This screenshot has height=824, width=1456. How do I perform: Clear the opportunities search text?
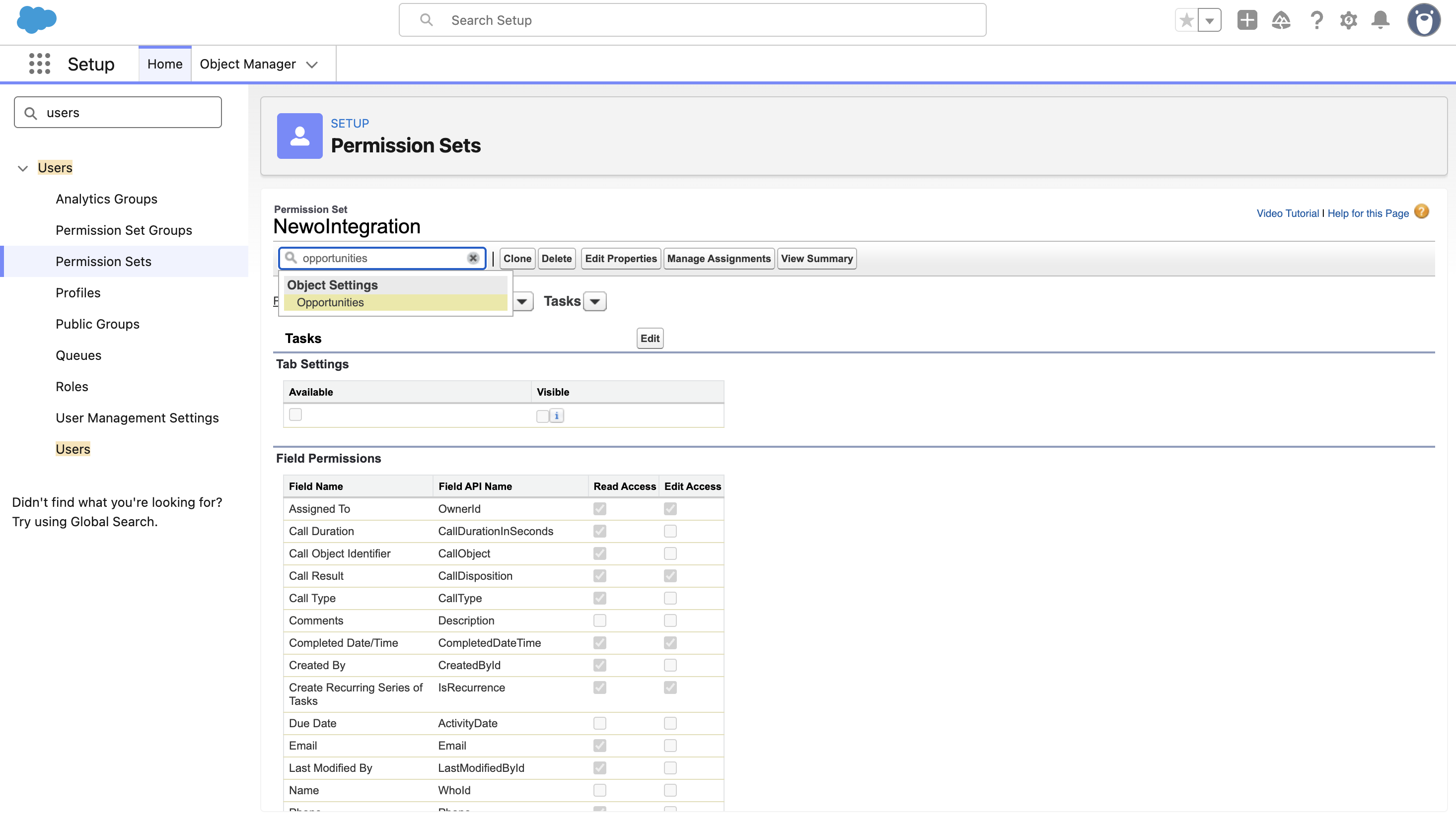[x=473, y=258]
